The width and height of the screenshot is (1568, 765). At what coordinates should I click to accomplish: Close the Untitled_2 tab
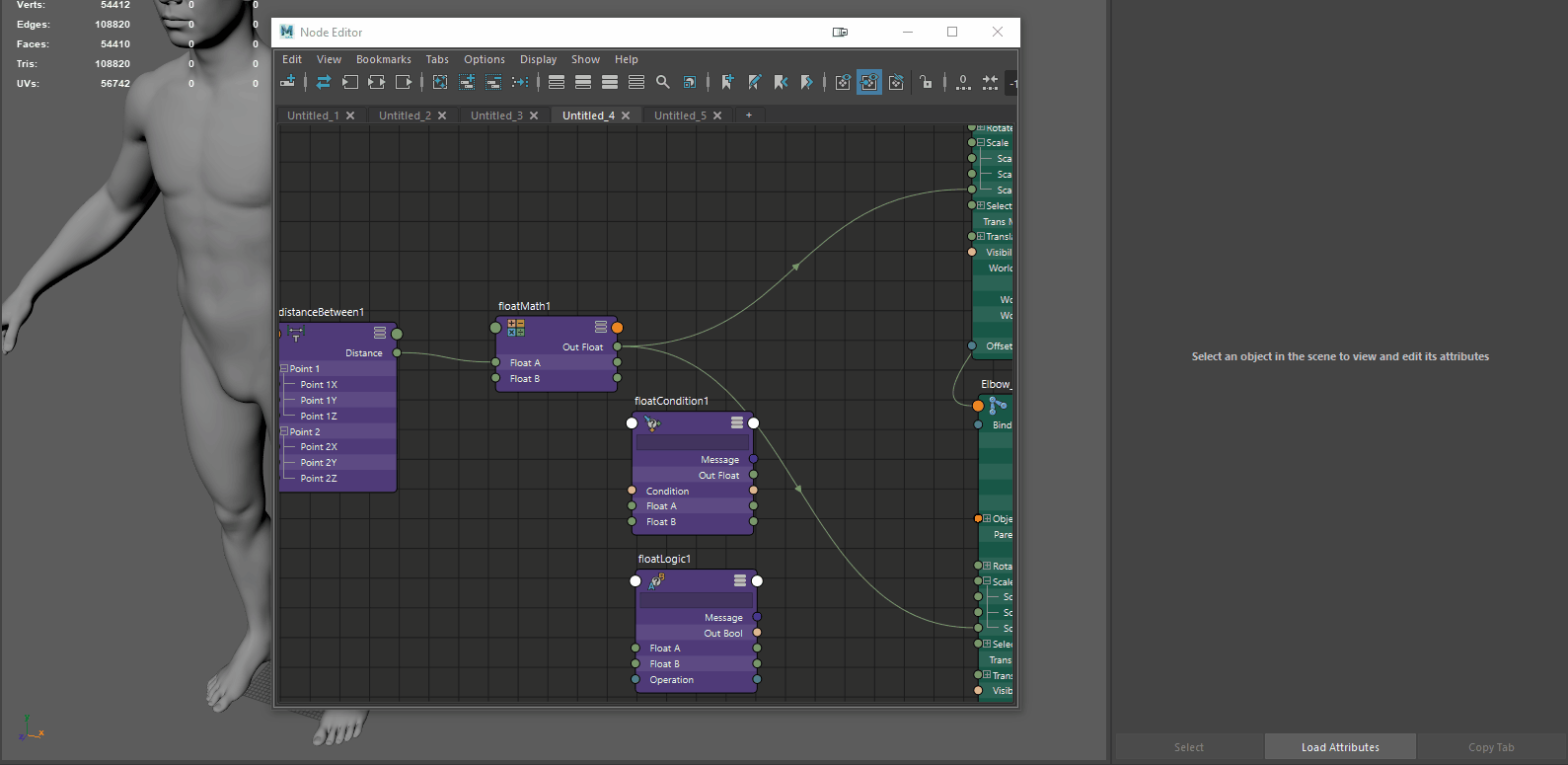coord(442,115)
